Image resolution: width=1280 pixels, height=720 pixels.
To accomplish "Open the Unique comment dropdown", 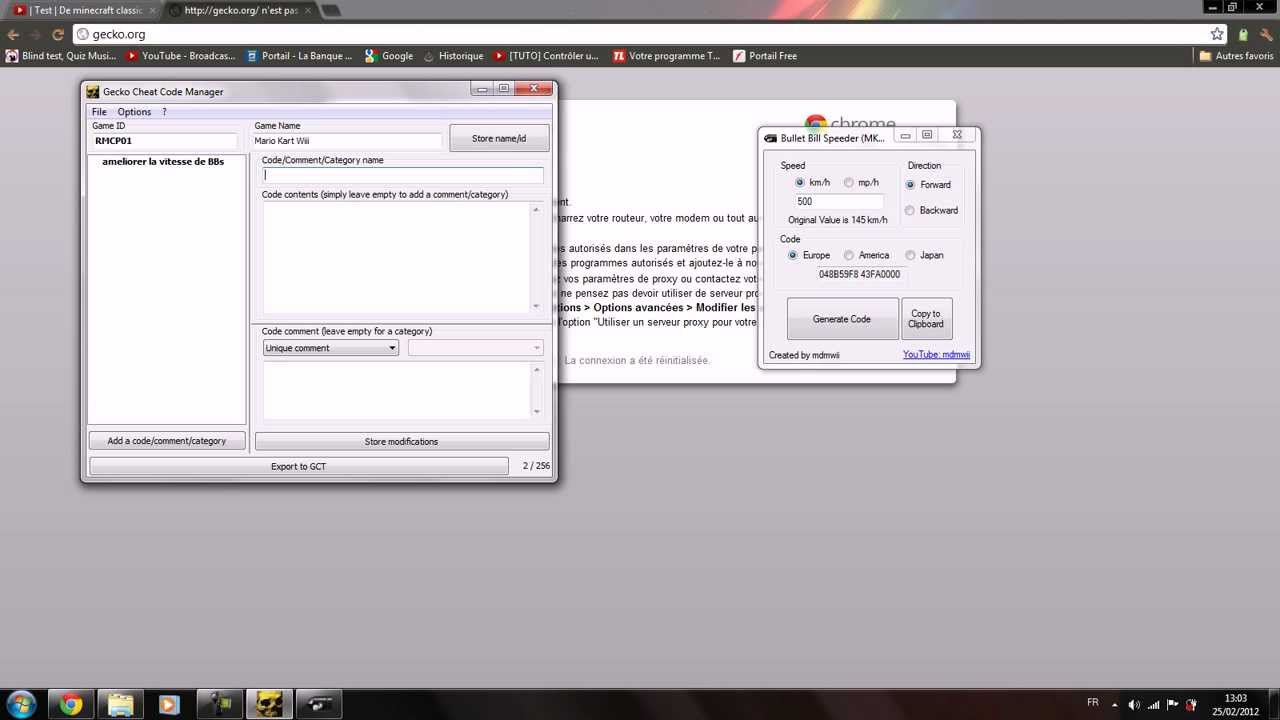I will tap(331, 348).
